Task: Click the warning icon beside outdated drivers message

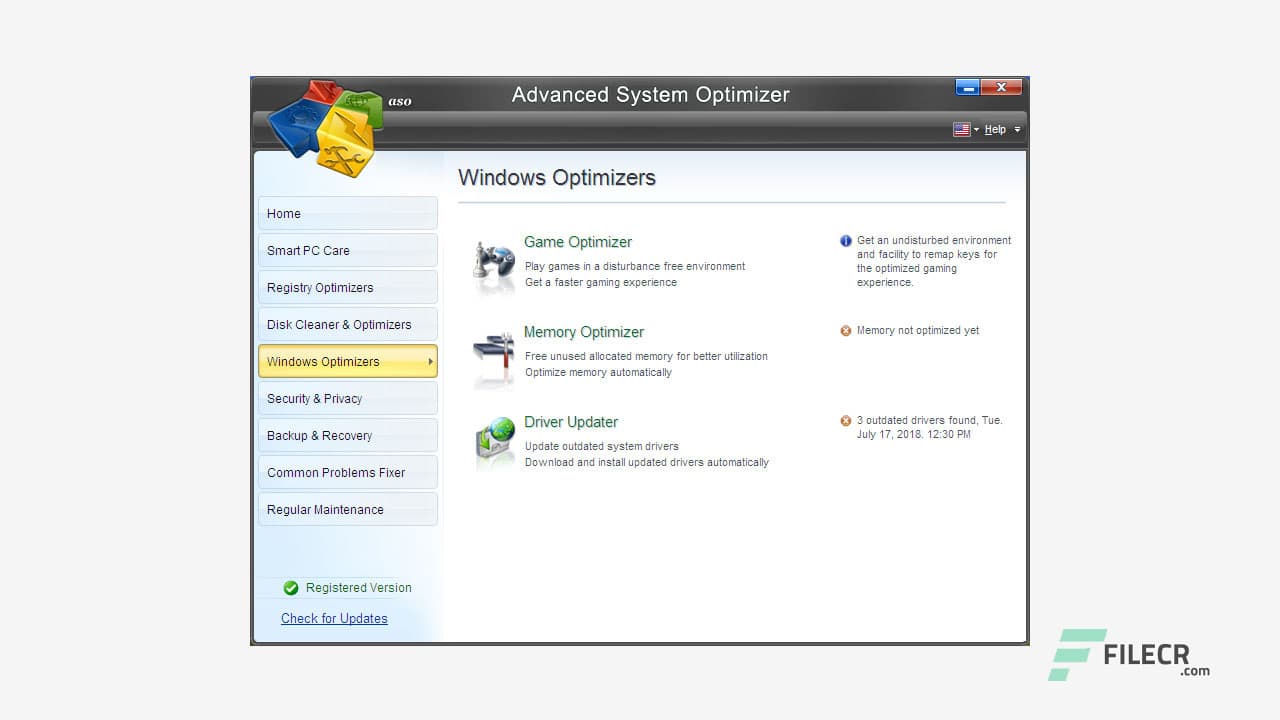Action: [846, 420]
